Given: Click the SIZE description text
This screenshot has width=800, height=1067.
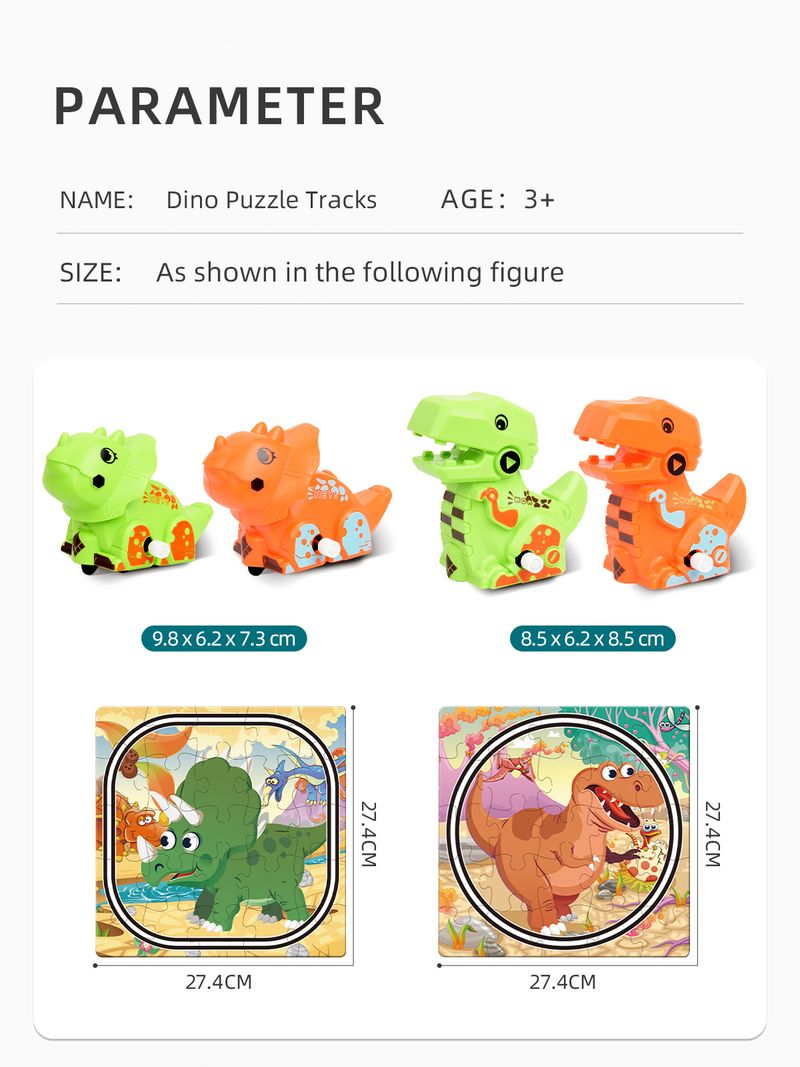Looking at the screenshot, I should 360,272.
